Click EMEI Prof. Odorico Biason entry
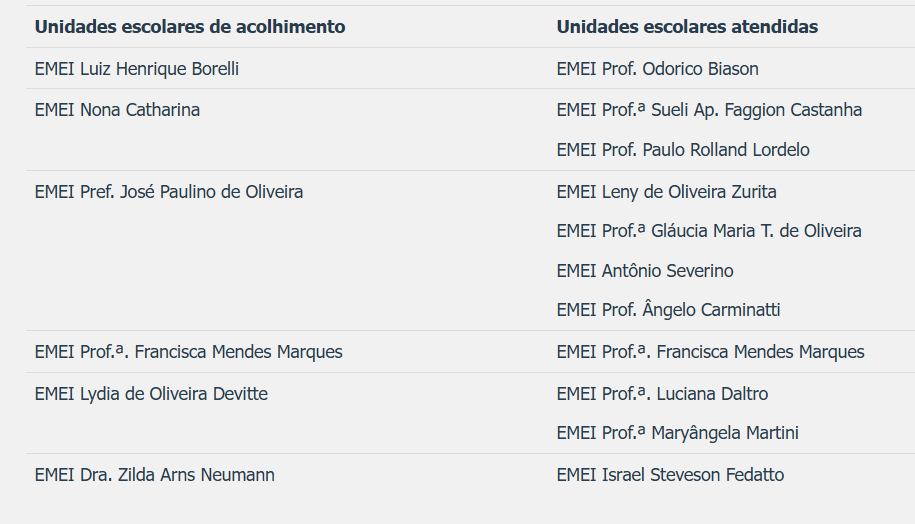This screenshot has height=524, width=915. point(657,69)
